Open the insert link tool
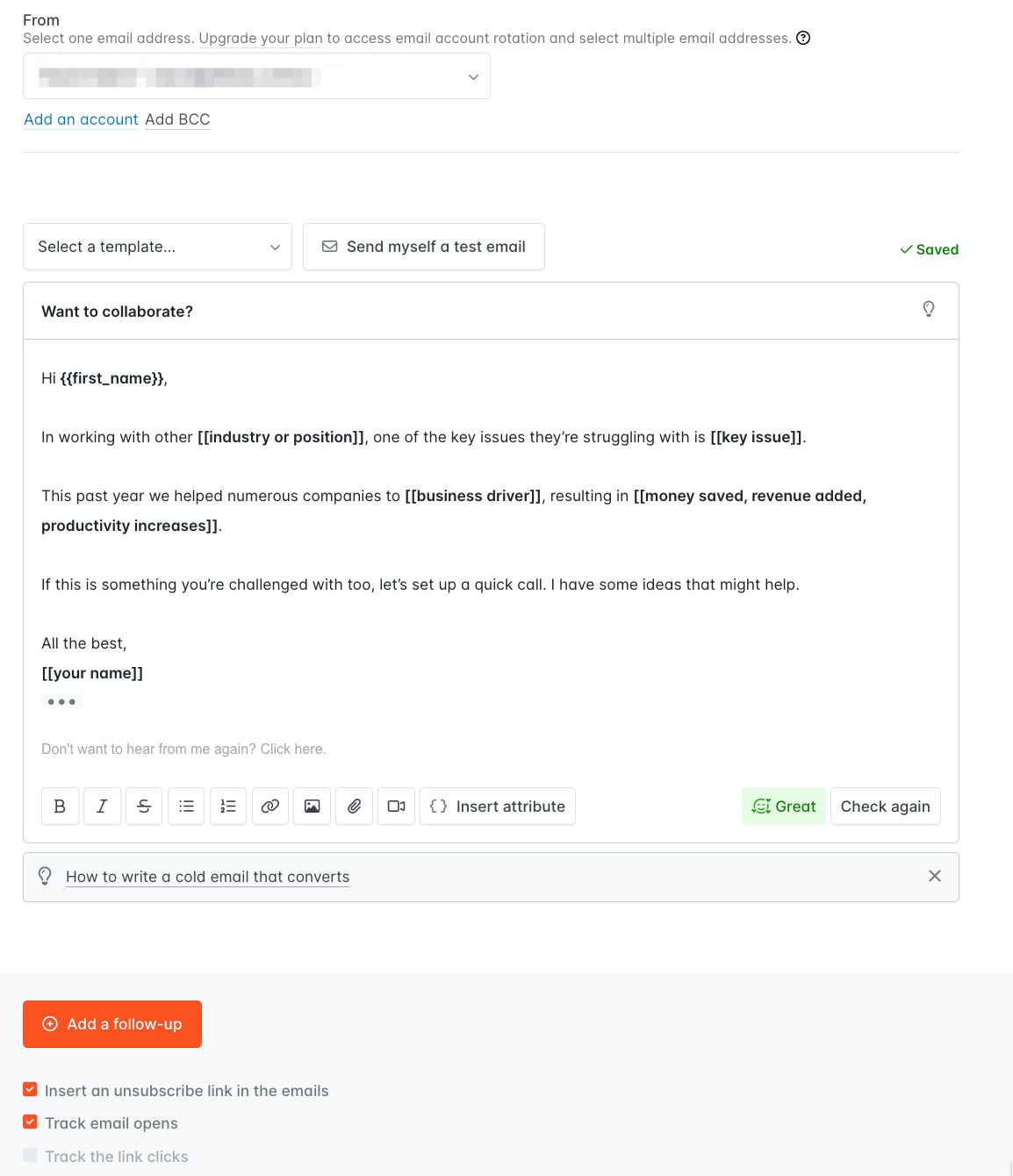The height and width of the screenshot is (1176, 1013). (269, 806)
